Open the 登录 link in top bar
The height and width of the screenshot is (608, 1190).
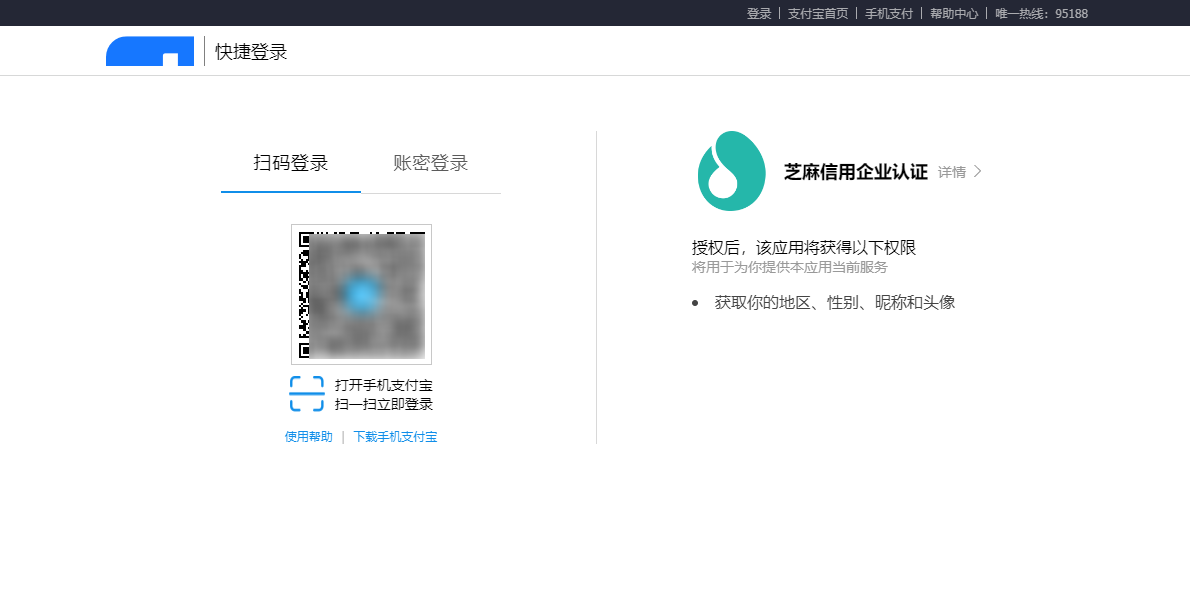[x=759, y=13]
